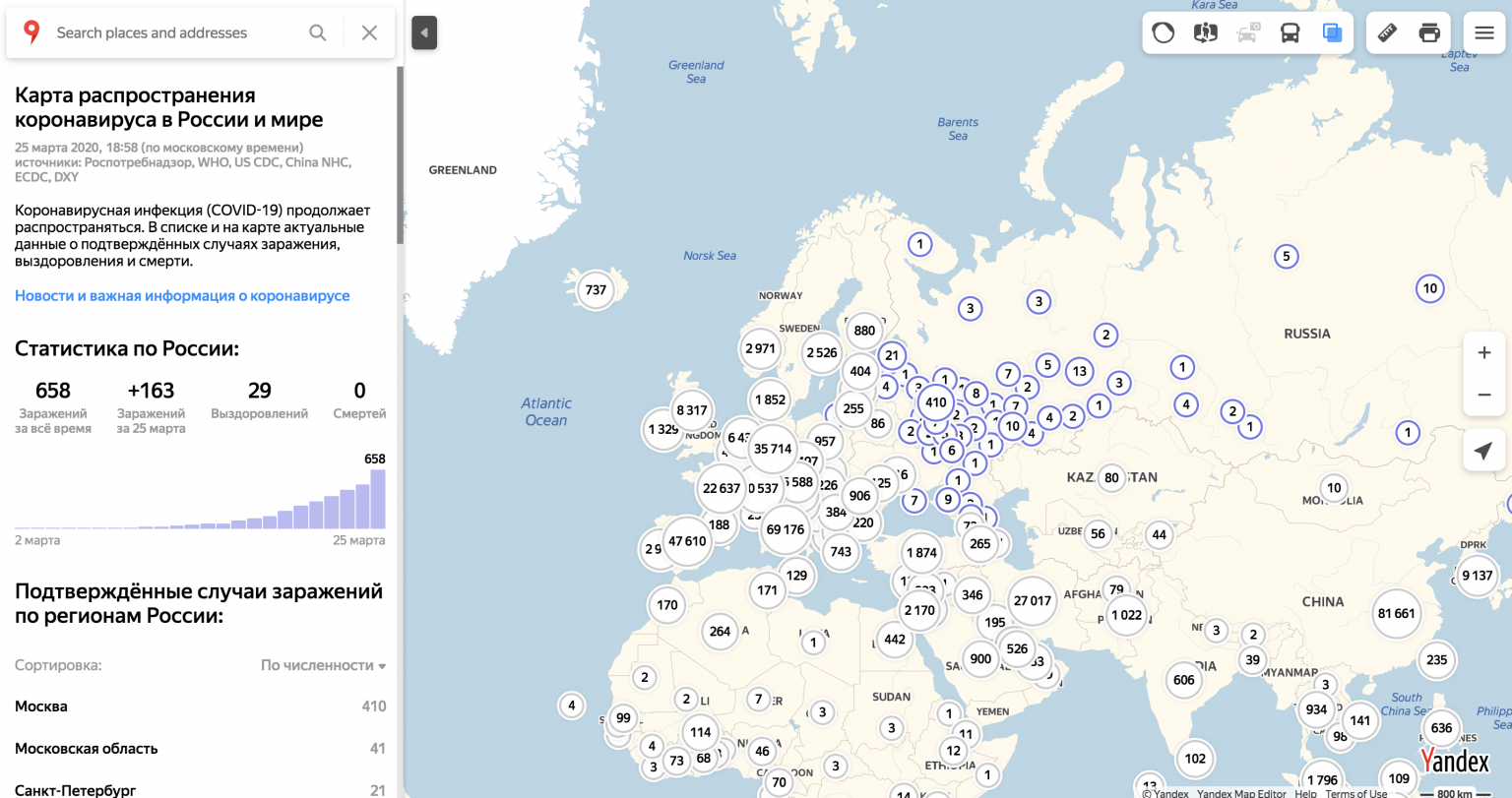
Task: Toggle the traffic layer icon
Action: click(x=1164, y=32)
